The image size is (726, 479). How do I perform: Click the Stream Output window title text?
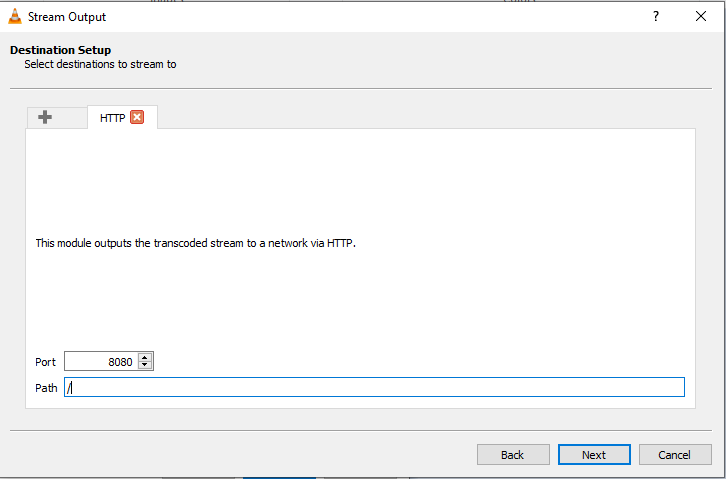click(x=67, y=16)
